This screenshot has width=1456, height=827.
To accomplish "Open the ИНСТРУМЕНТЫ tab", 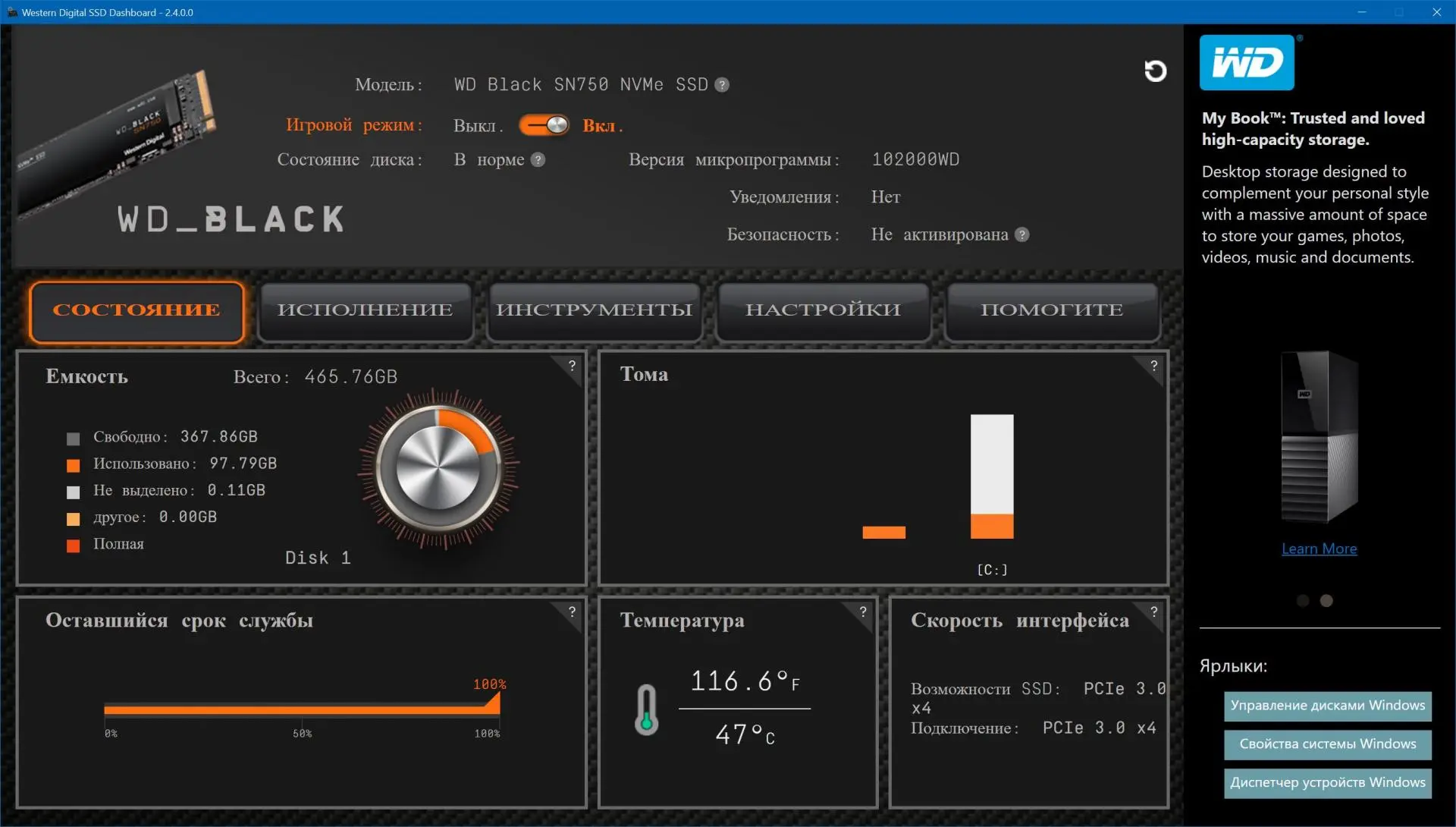I will click(595, 311).
